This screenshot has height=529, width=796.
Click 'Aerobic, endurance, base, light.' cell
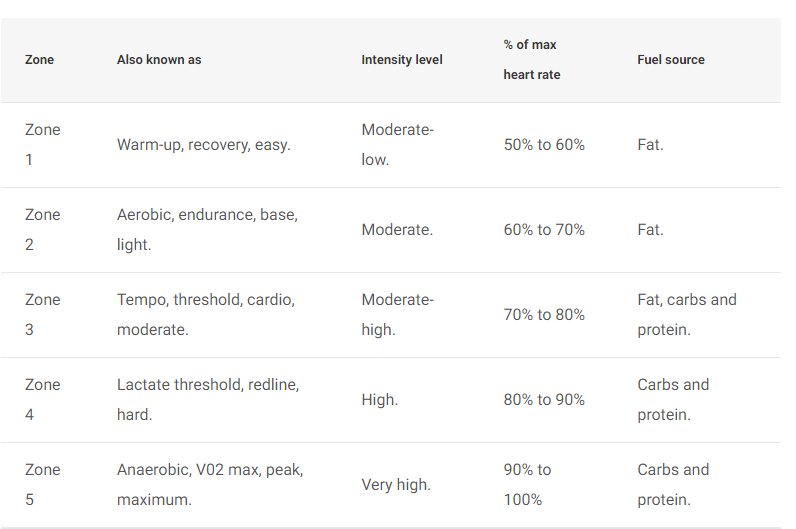click(x=207, y=229)
